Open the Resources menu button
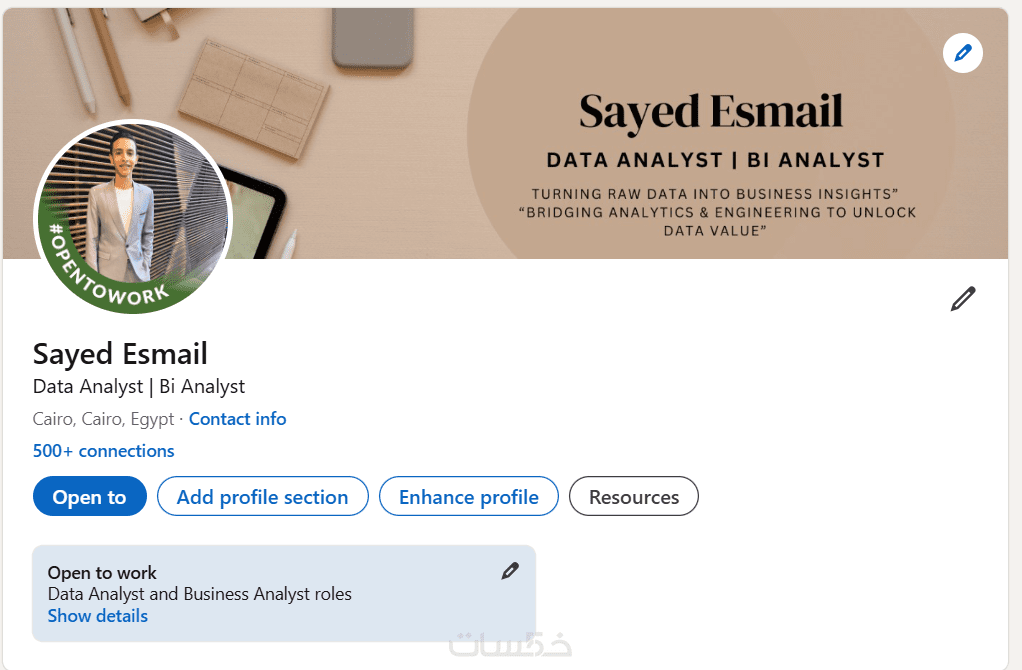The width and height of the screenshot is (1022, 670). (634, 497)
